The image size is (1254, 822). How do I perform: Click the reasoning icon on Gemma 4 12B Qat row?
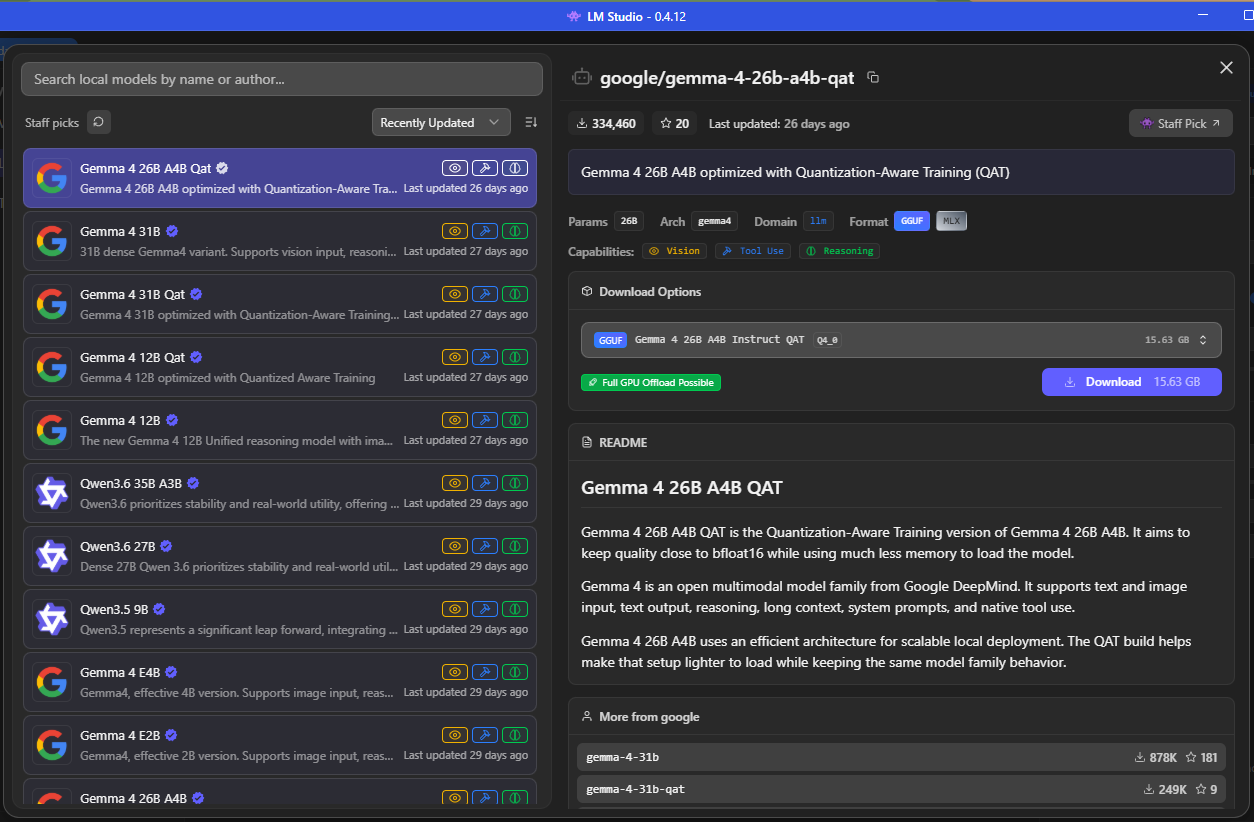click(x=515, y=357)
